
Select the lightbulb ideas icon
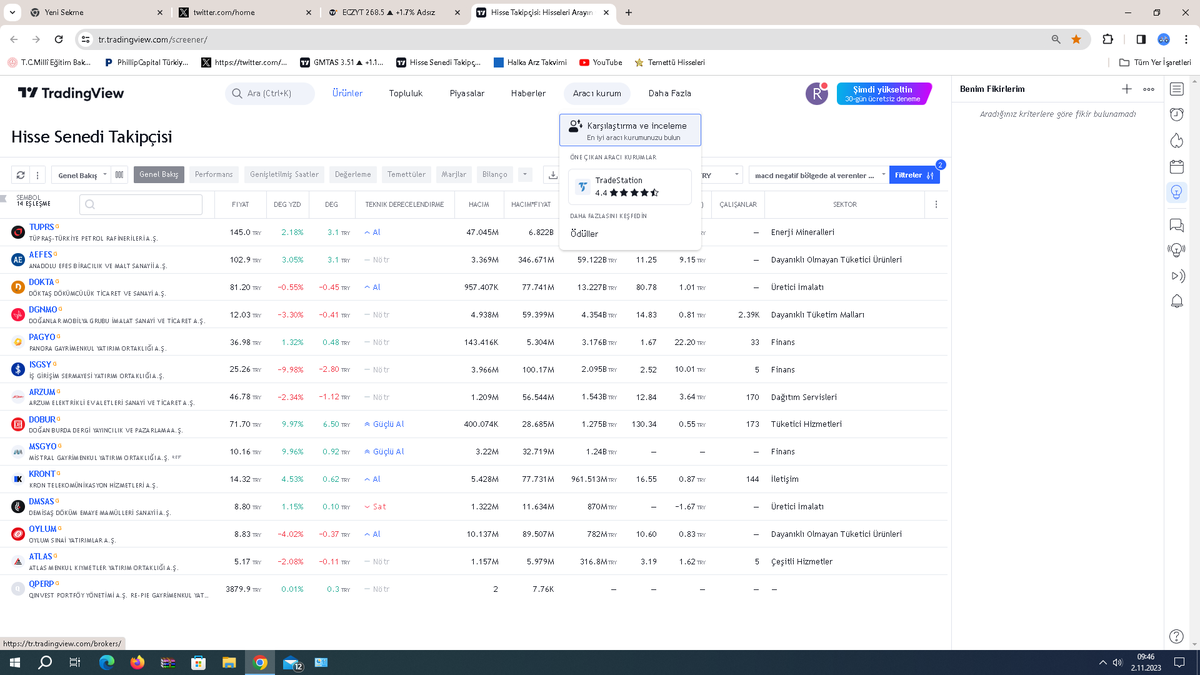point(1176,192)
